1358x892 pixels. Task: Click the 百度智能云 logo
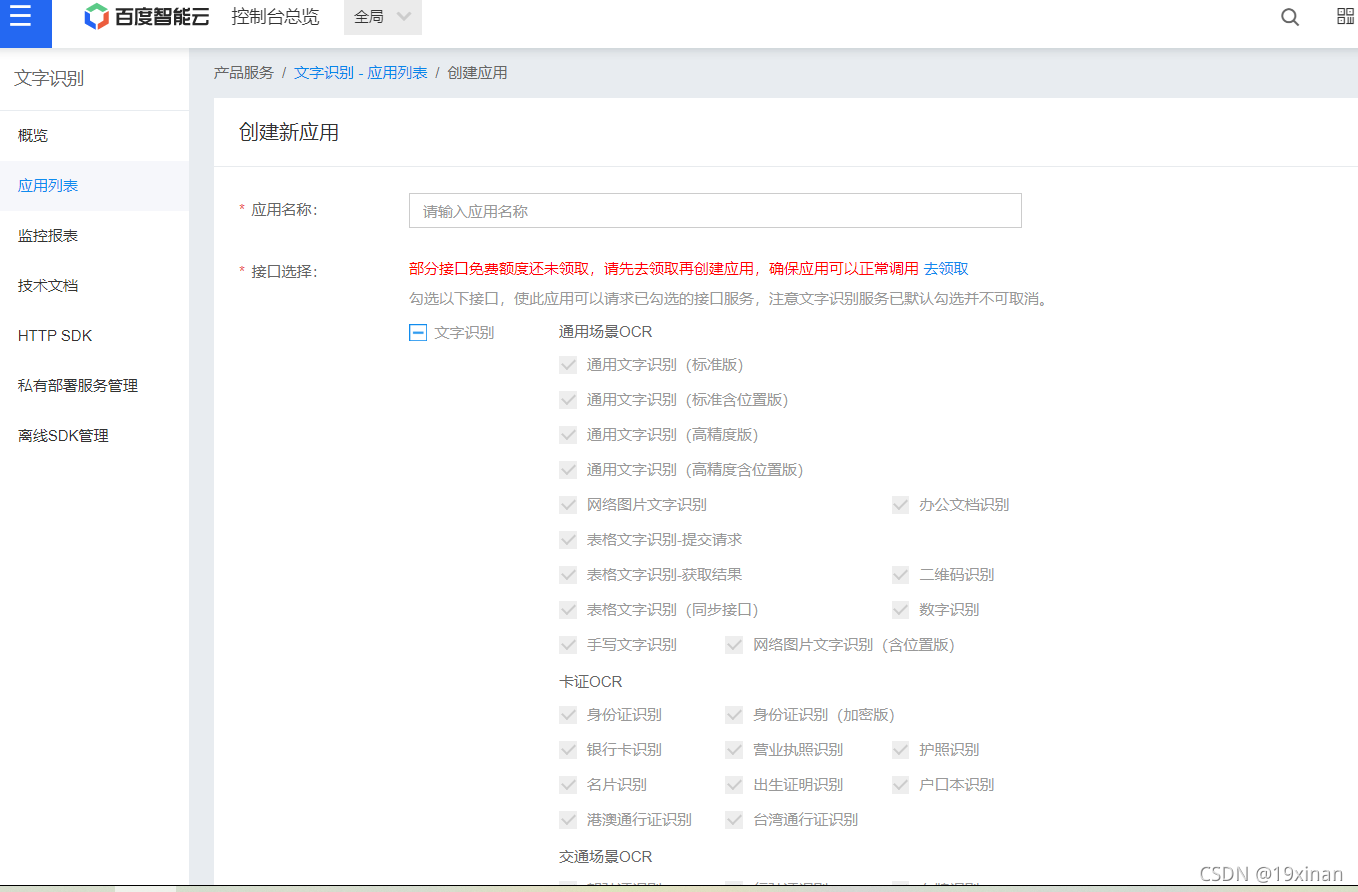[x=145, y=17]
